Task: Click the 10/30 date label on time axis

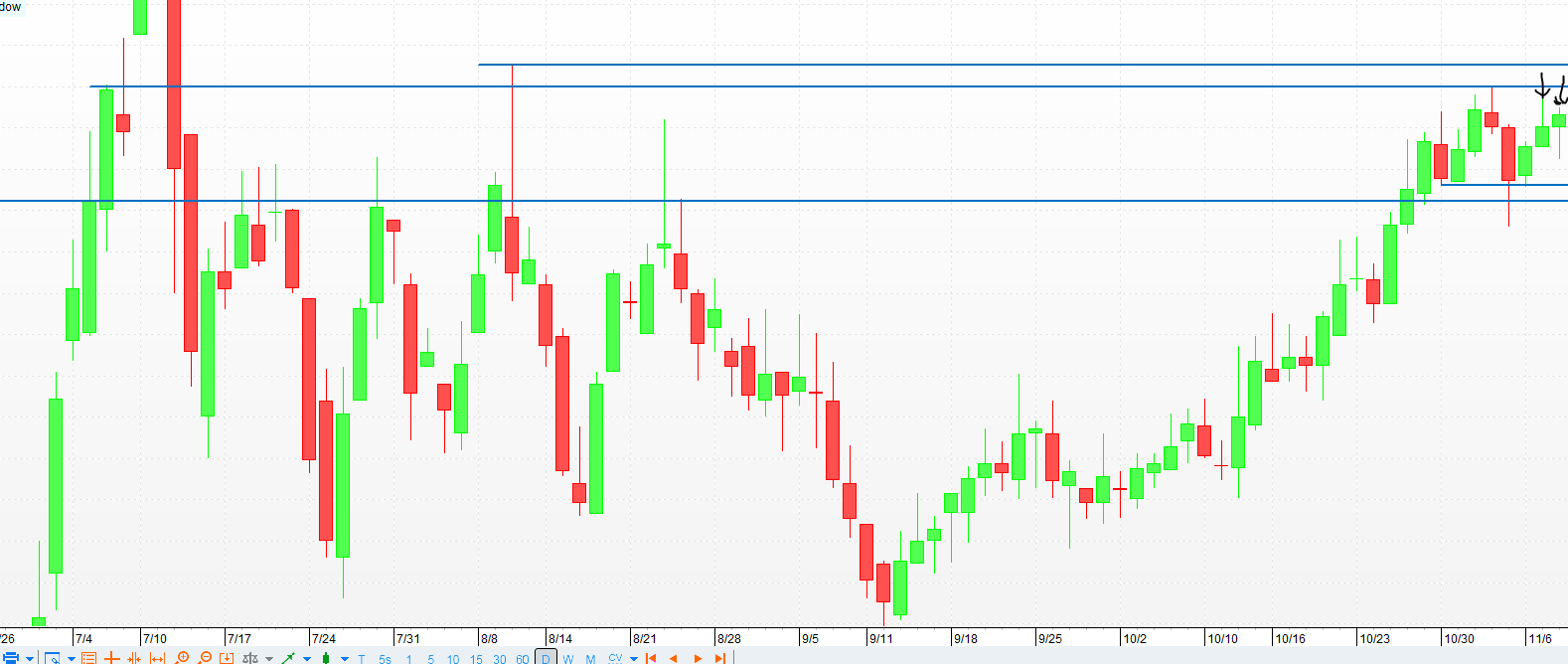Action: [x=1459, y=638]
